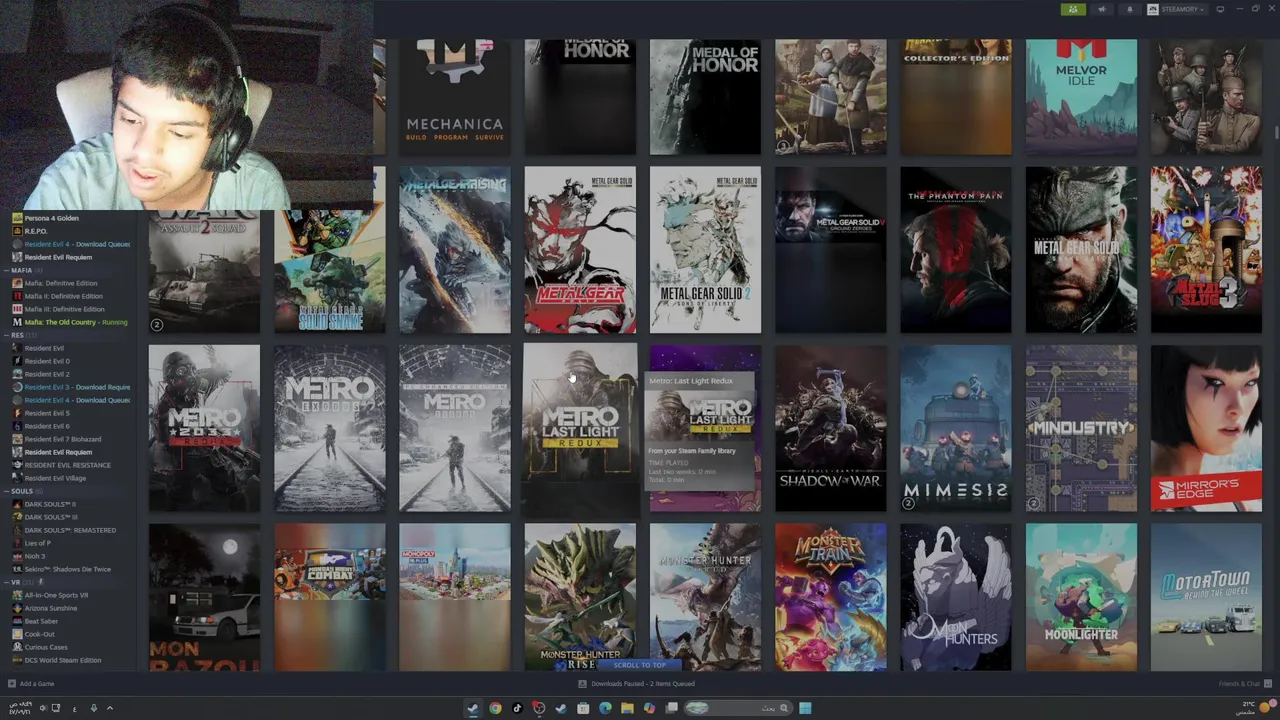Open the Metal Gear Solid 2 cover
Image resolution: width=1280 pixels, height=720 pixels.
(705, 250)
